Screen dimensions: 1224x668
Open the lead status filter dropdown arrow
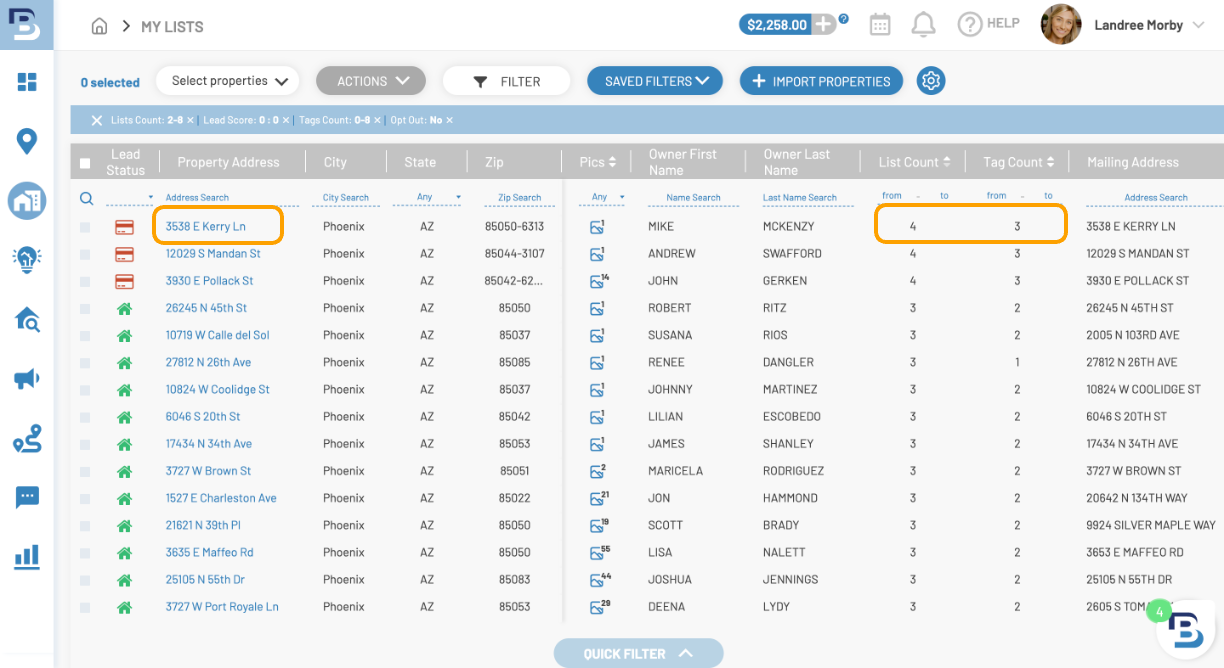150,198
